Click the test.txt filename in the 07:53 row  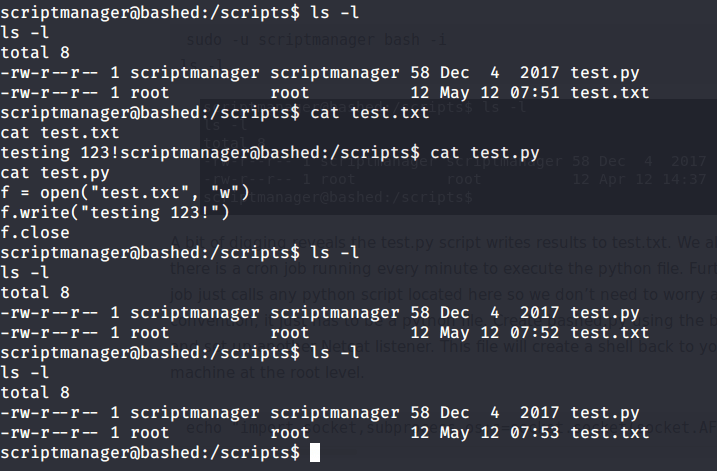click(x=615, y=432)
